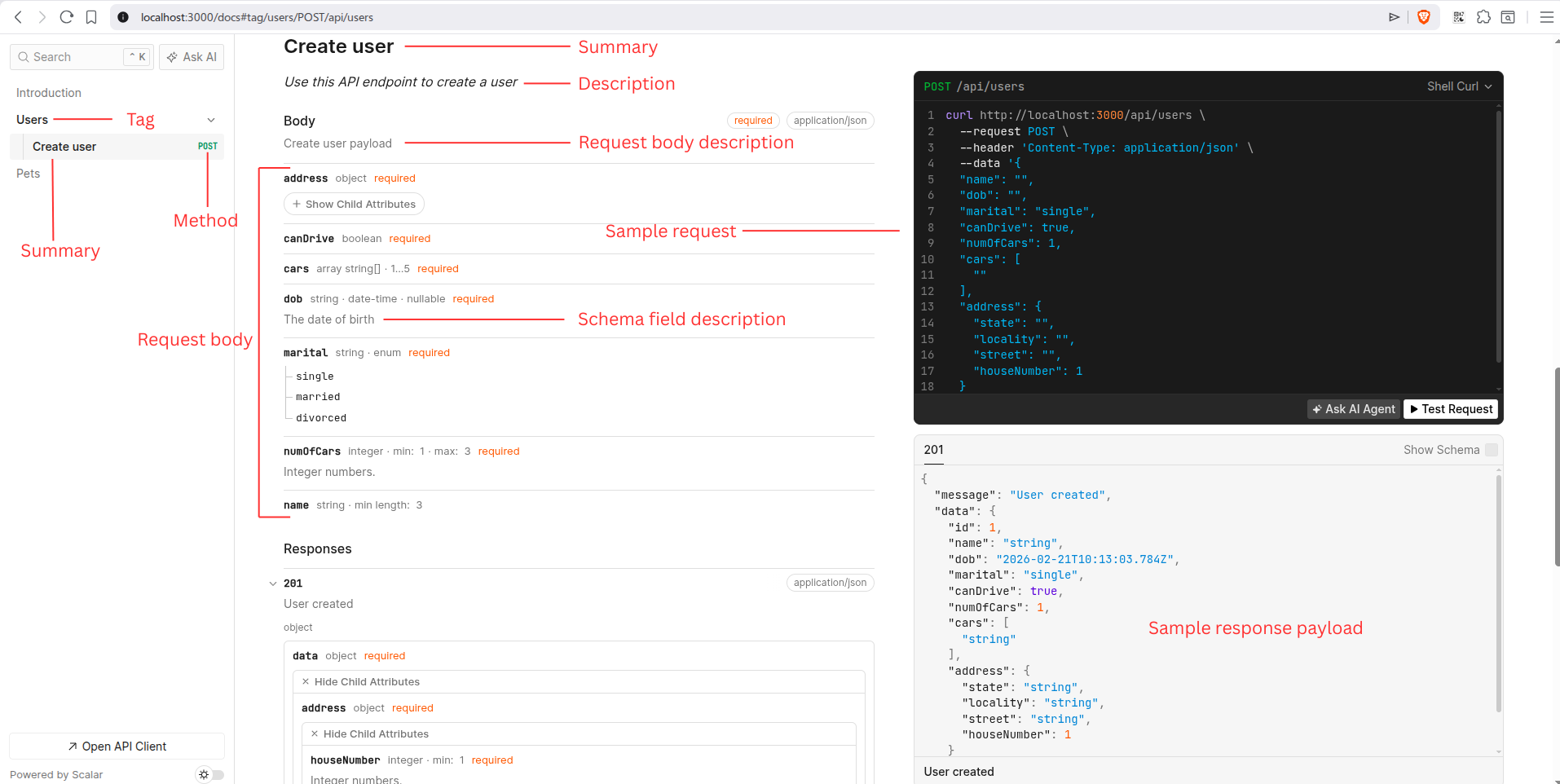Select the settings gear near Powered by Scalar

click(203, 774)
